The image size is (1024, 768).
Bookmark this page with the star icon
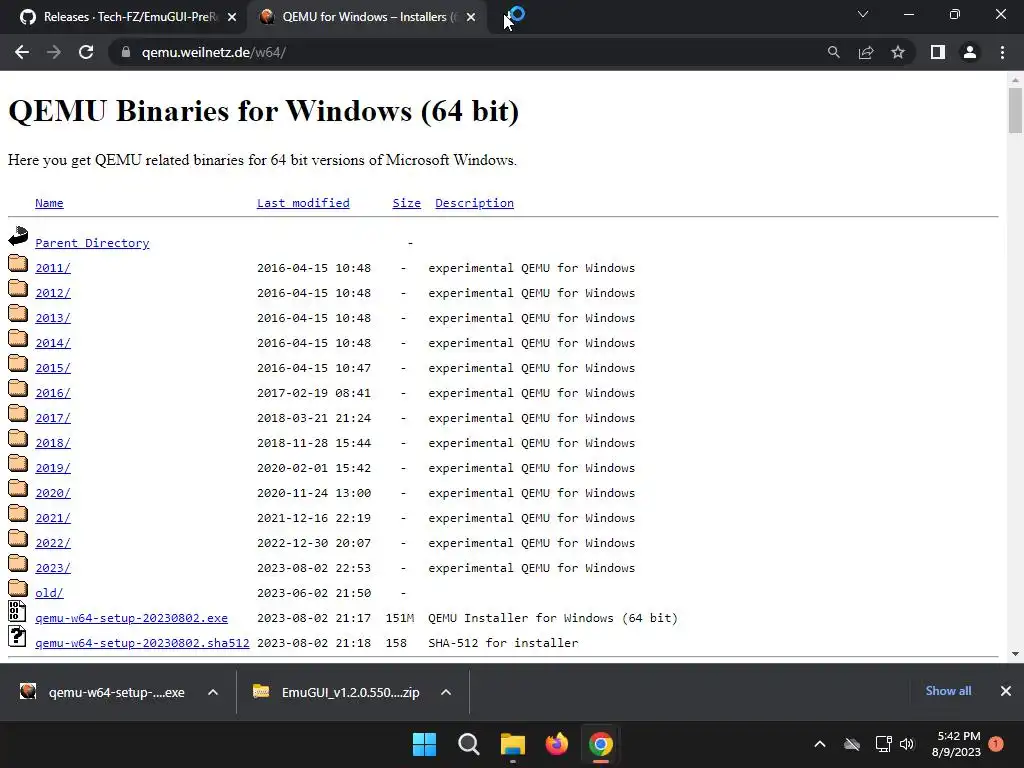click(x=898, y=52)
